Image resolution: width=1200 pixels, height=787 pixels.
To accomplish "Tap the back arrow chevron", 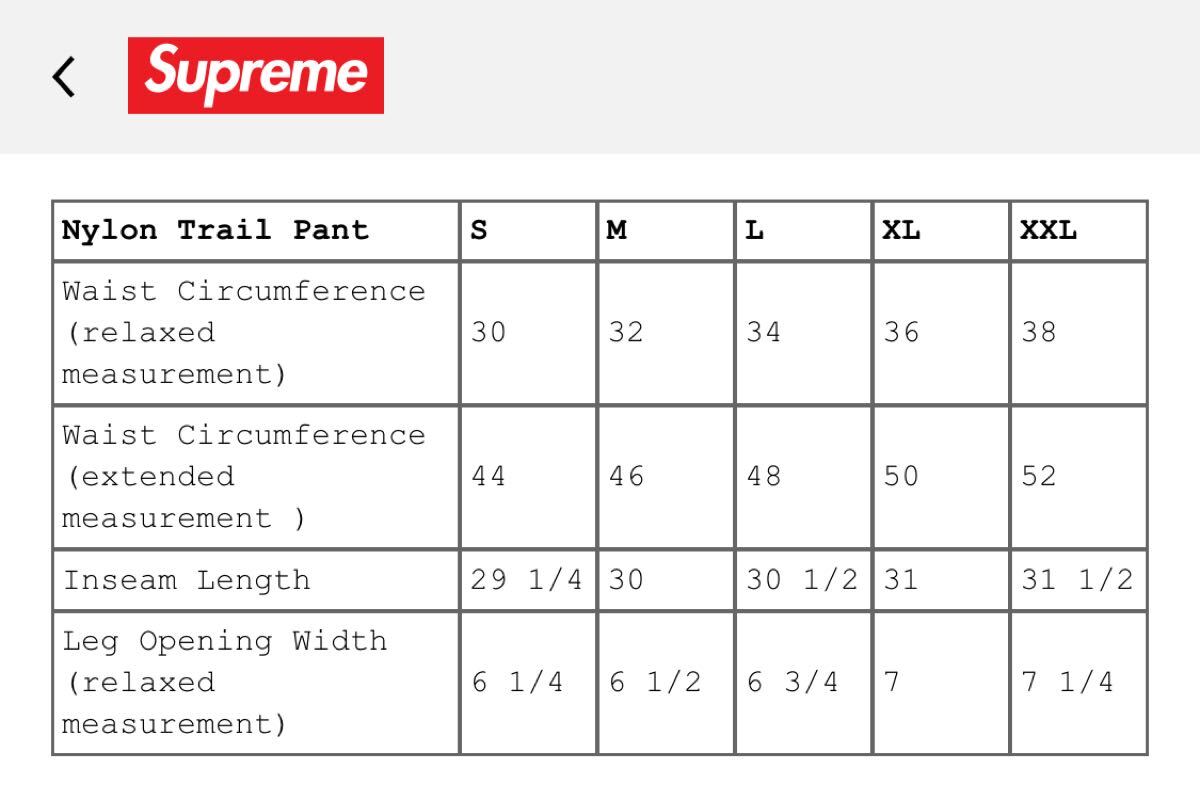I will point(64,76).
